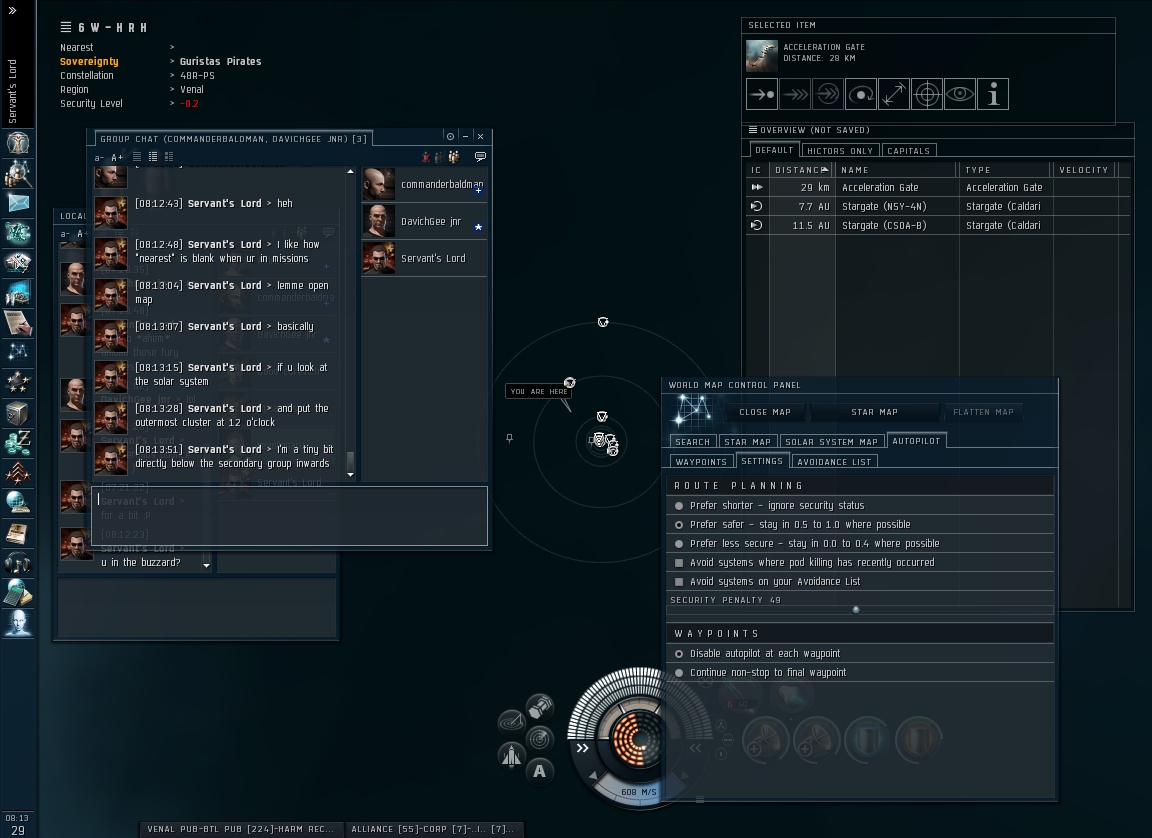Switch overview to Hictors Only tab
This screenshot has height=838, width=1152.
(x=840, y=151)
